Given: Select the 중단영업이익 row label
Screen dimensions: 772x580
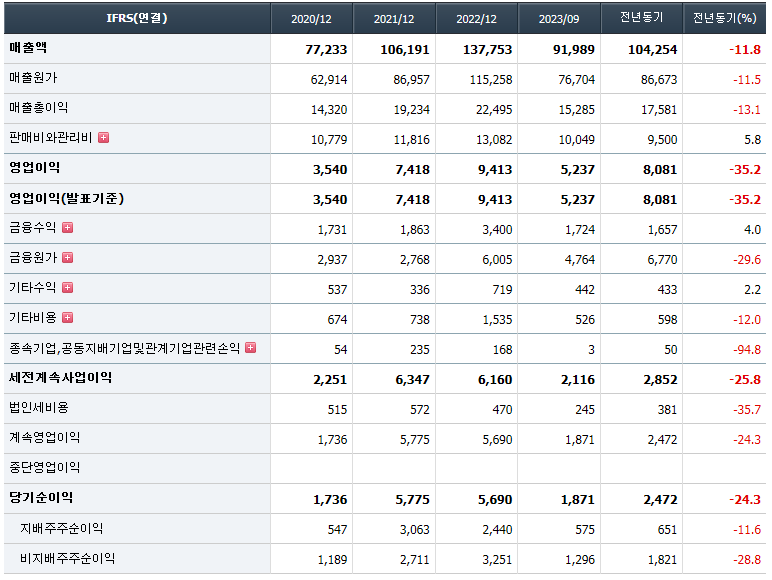Looking at the screenshot, I should coord(44,468).
